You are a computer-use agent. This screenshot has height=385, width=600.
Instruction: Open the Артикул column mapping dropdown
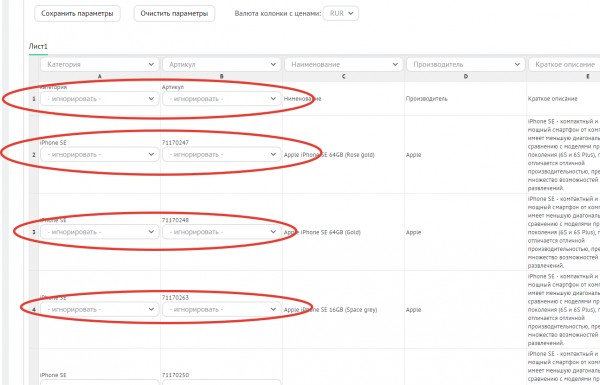[x=222, y=64]
